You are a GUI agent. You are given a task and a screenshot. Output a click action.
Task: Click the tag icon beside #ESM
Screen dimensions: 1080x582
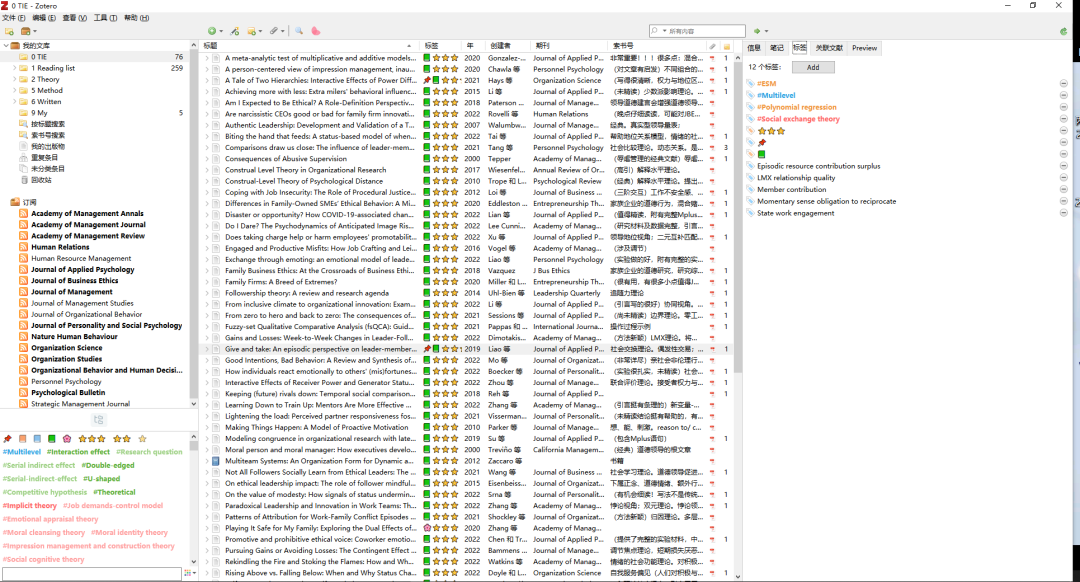[751, 83]
